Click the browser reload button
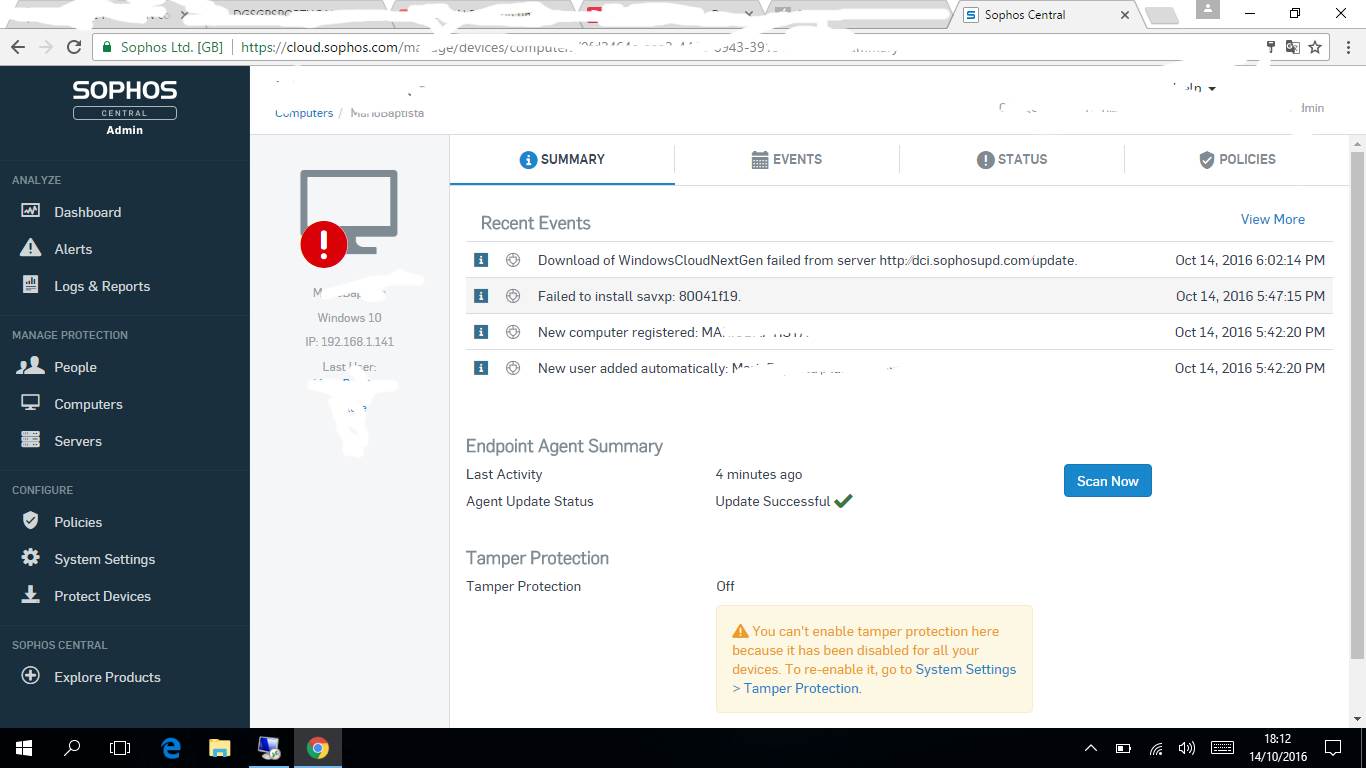The height and width of the screenshot is (768, 1366). [x=74, y=47]
